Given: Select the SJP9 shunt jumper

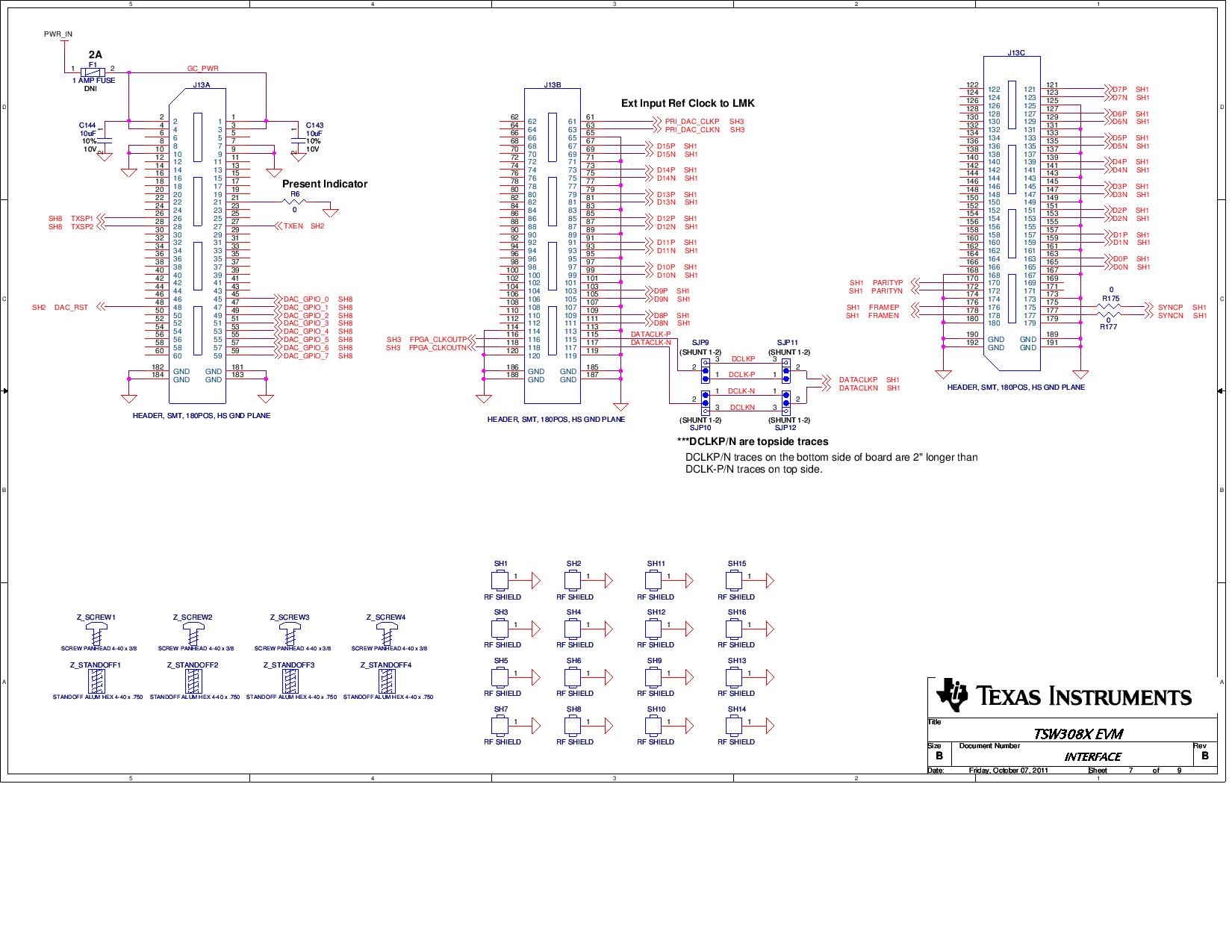Looking at the screenshot, I should (x=705, y=367).
